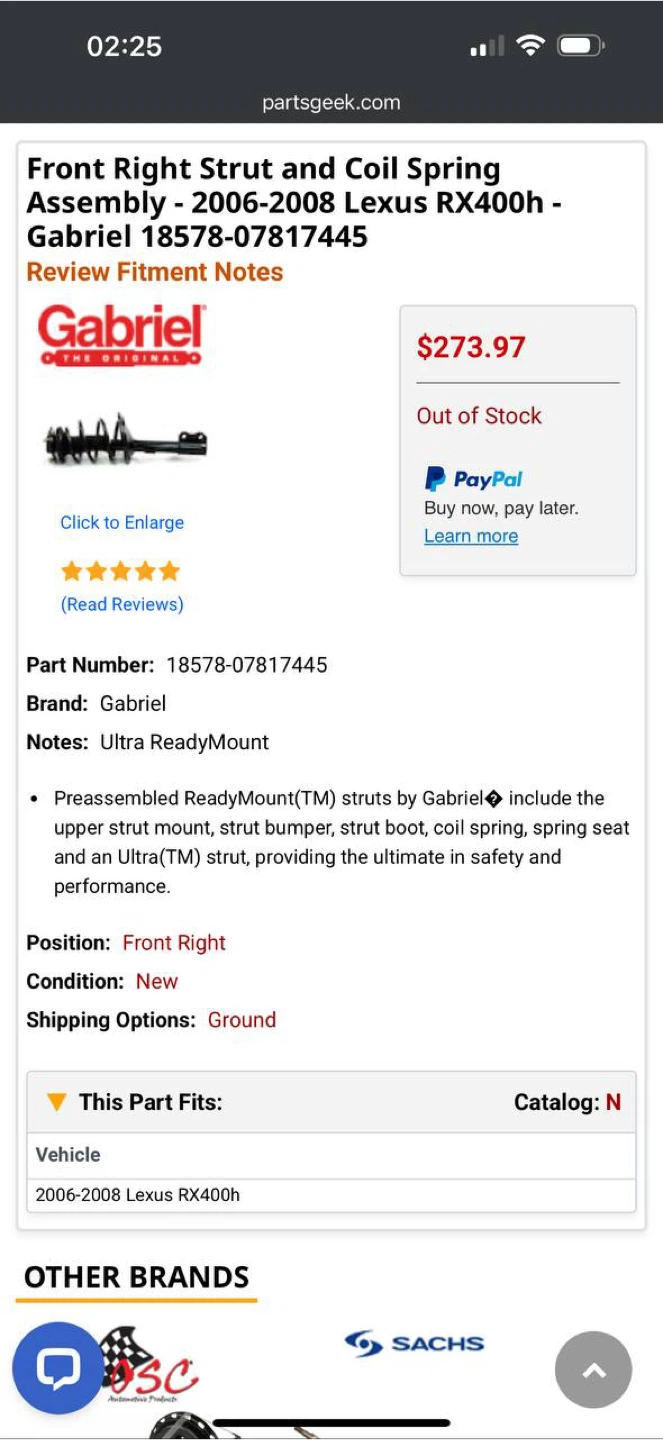Image resolution: width=663 pixels, height=1440 pixels.
Task: Select the Sachs brand logo
Action: (414, 1343)
